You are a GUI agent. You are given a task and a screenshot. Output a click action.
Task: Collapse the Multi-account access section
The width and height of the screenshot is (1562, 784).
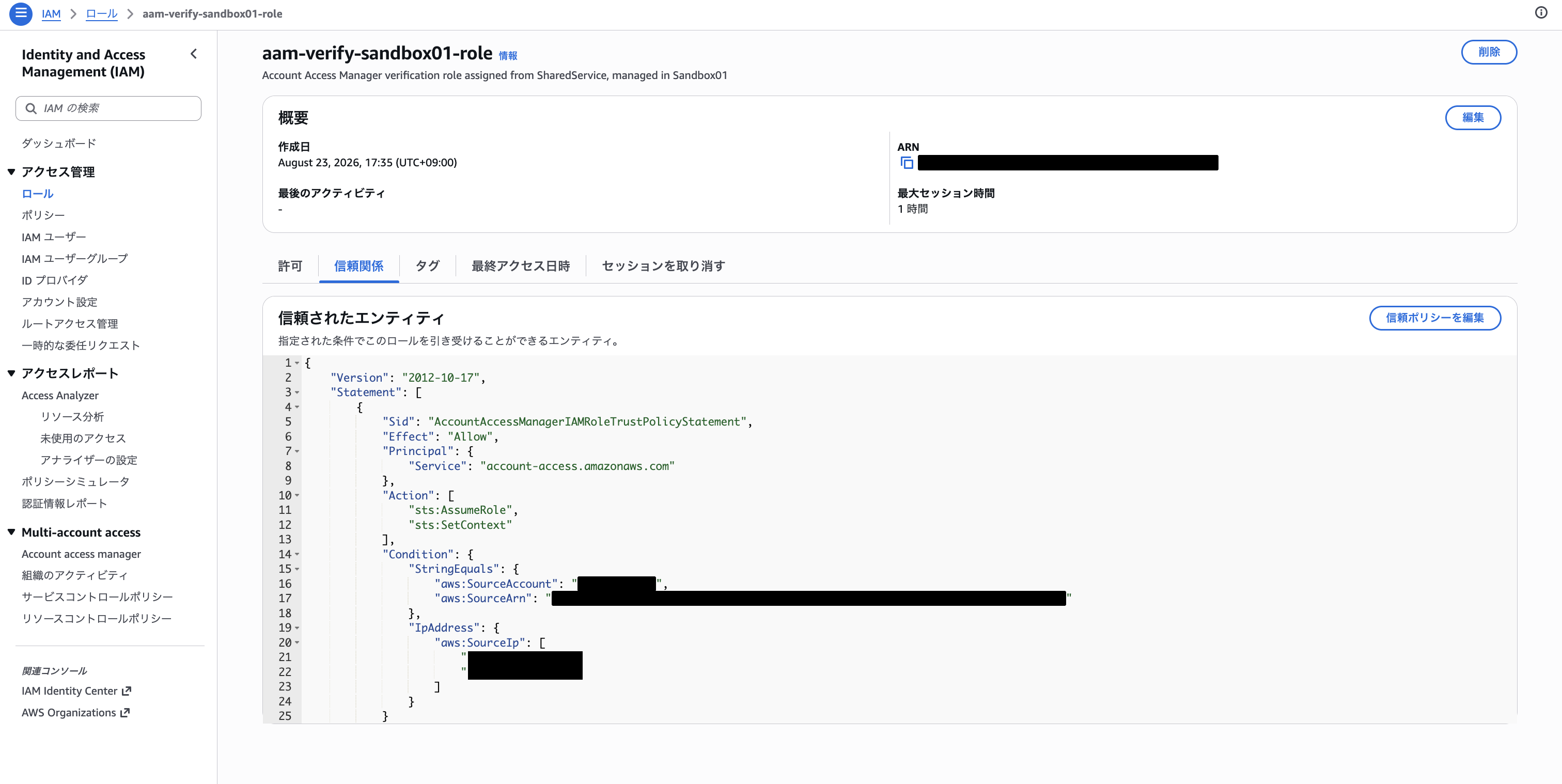point(11,532)
